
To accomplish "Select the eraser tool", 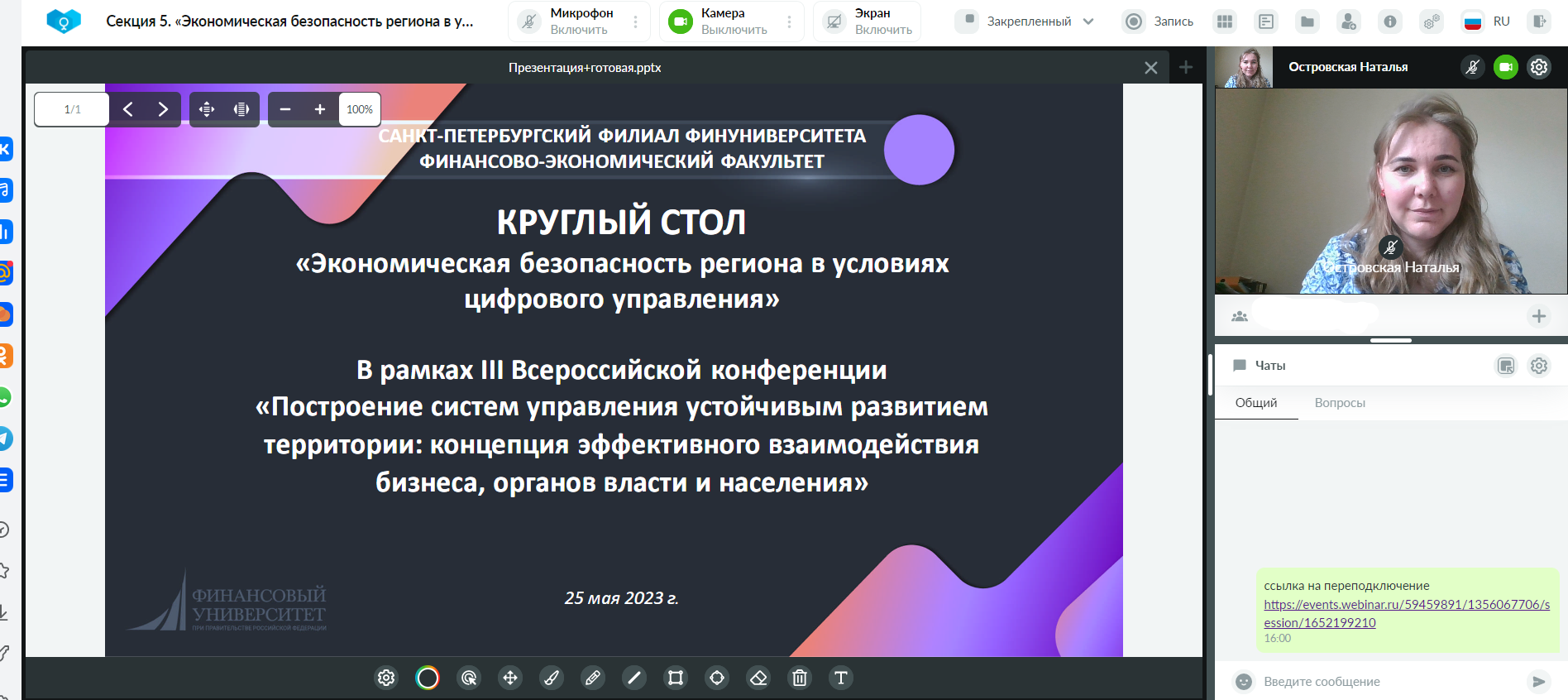I will click(758, 678).
